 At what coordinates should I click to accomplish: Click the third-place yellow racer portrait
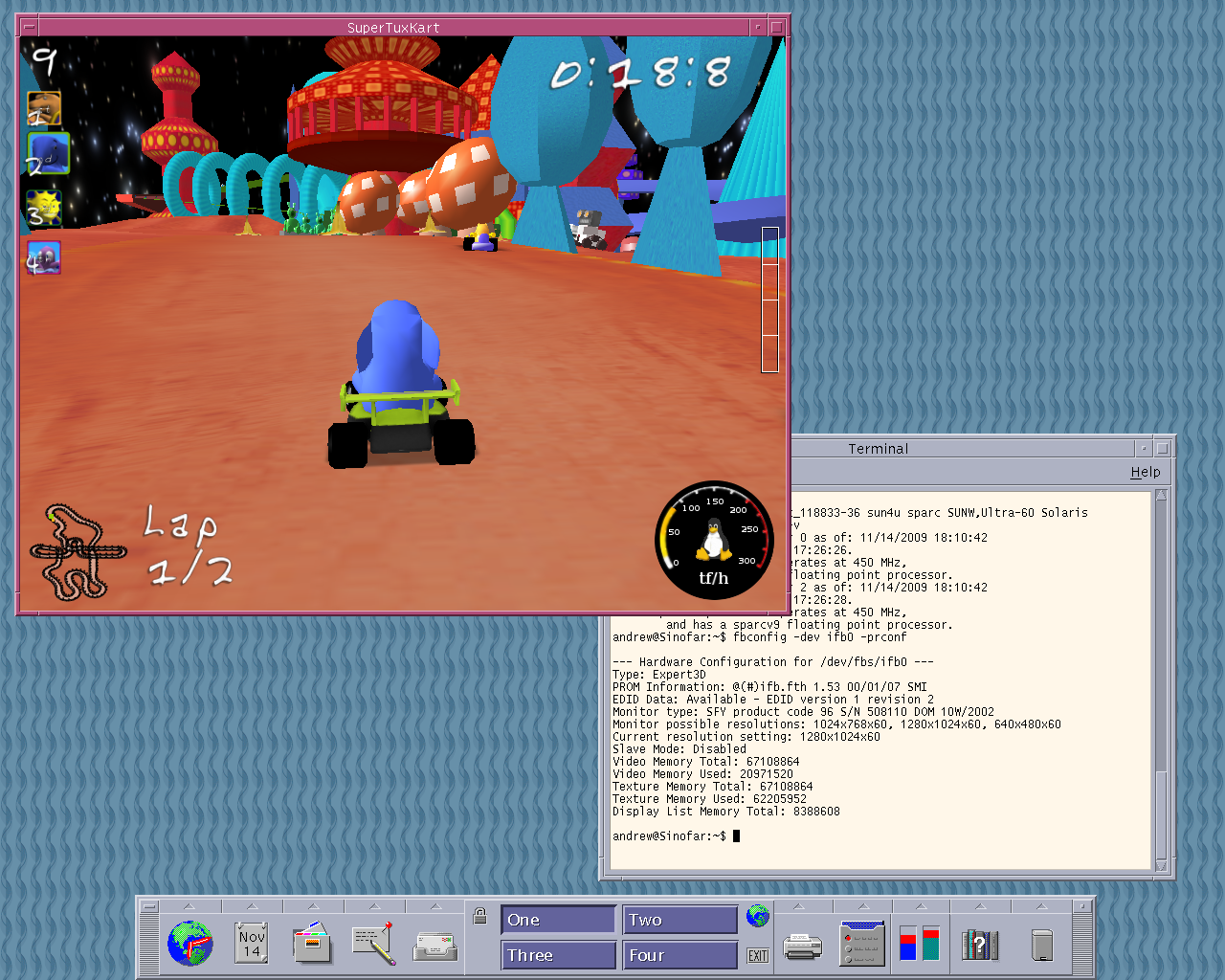[44, 209]
